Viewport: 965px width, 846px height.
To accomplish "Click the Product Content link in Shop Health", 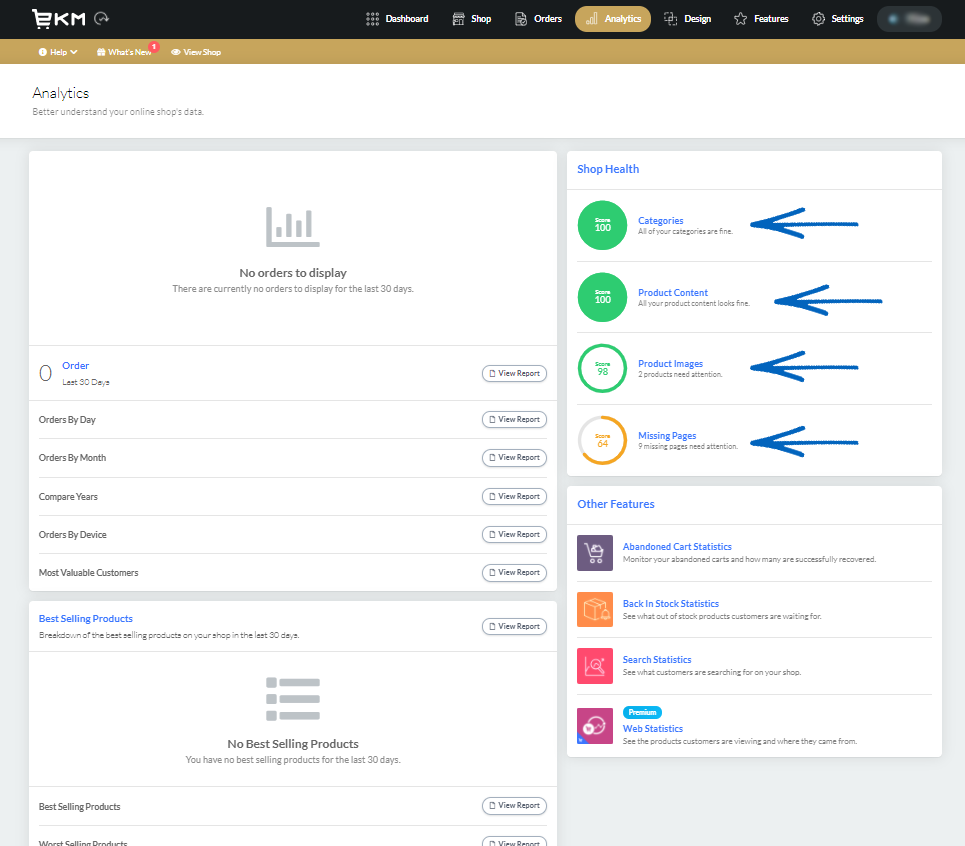I will 672,292.
